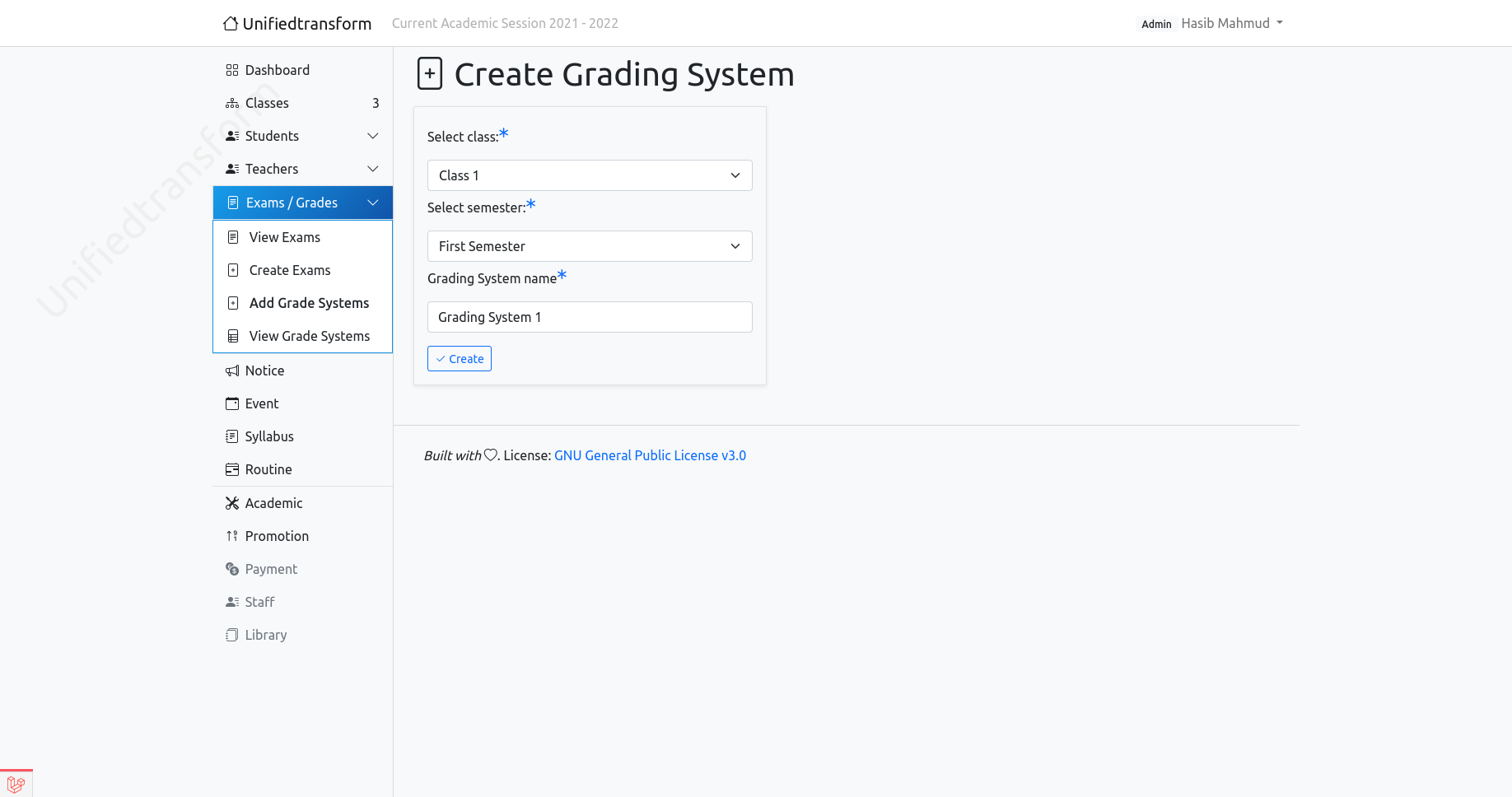Click the Teachers person icon
Viewport: 1512px width, 797px height.
click(x=232, y=169)
